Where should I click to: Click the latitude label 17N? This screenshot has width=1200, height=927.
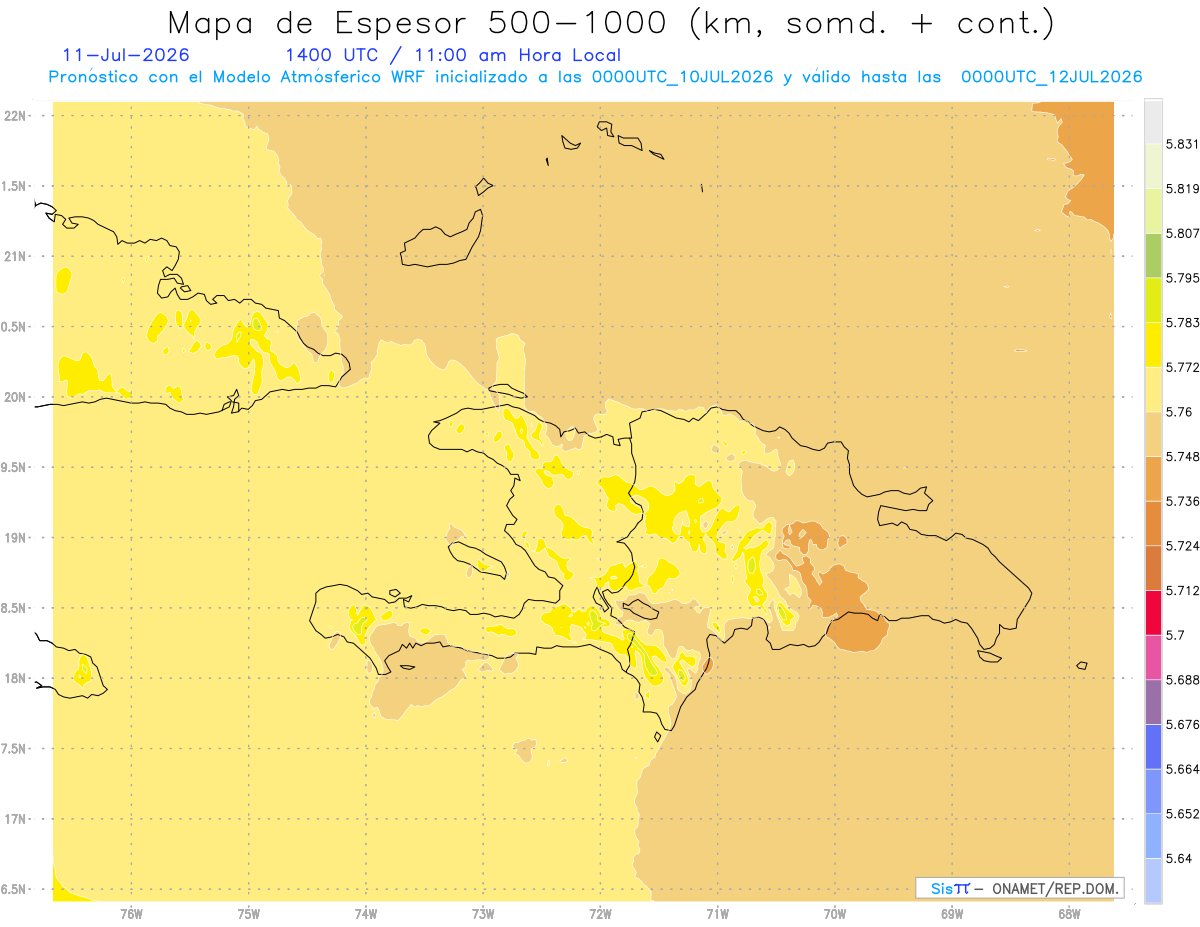(16, 819)
